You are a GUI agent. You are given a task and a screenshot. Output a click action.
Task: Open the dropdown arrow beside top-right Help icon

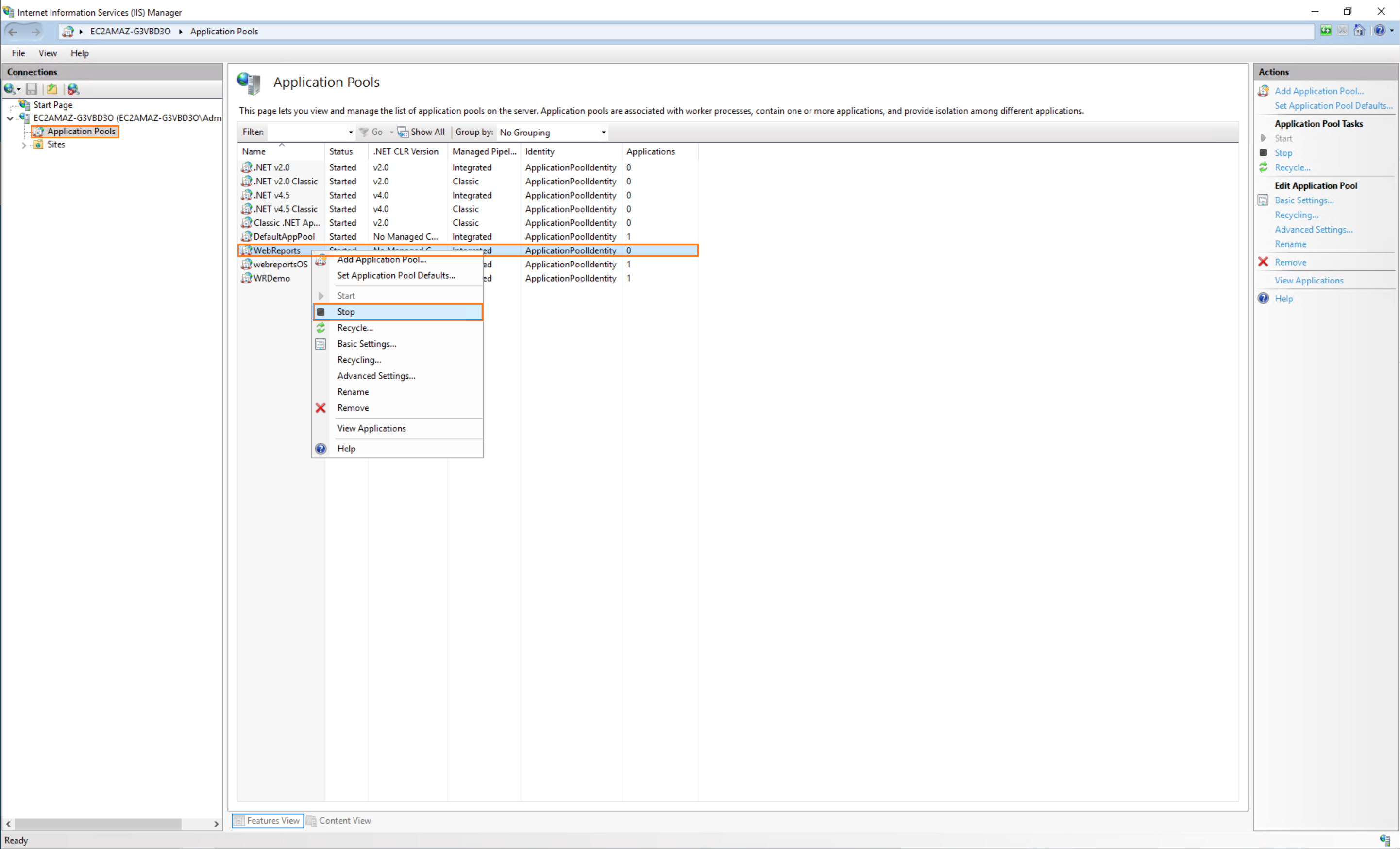1391,31
